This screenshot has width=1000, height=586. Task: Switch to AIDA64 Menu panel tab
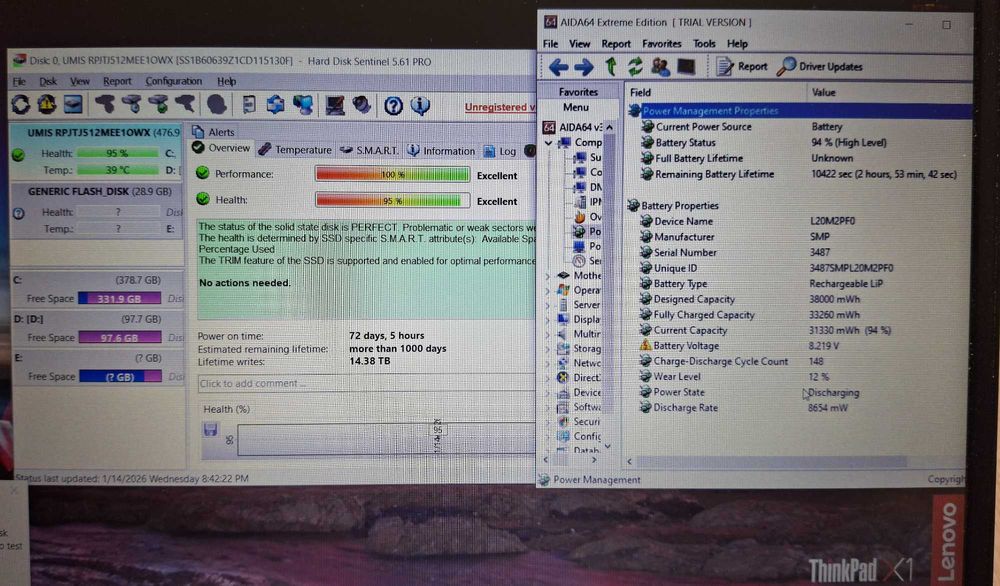click(x=576, y=108)
